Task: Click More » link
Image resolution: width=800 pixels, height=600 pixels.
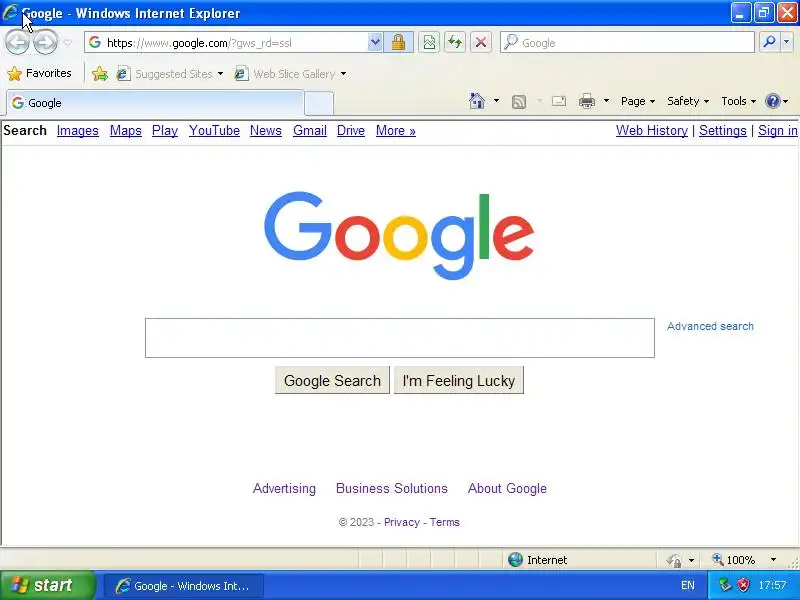Action: coord(395,131)
